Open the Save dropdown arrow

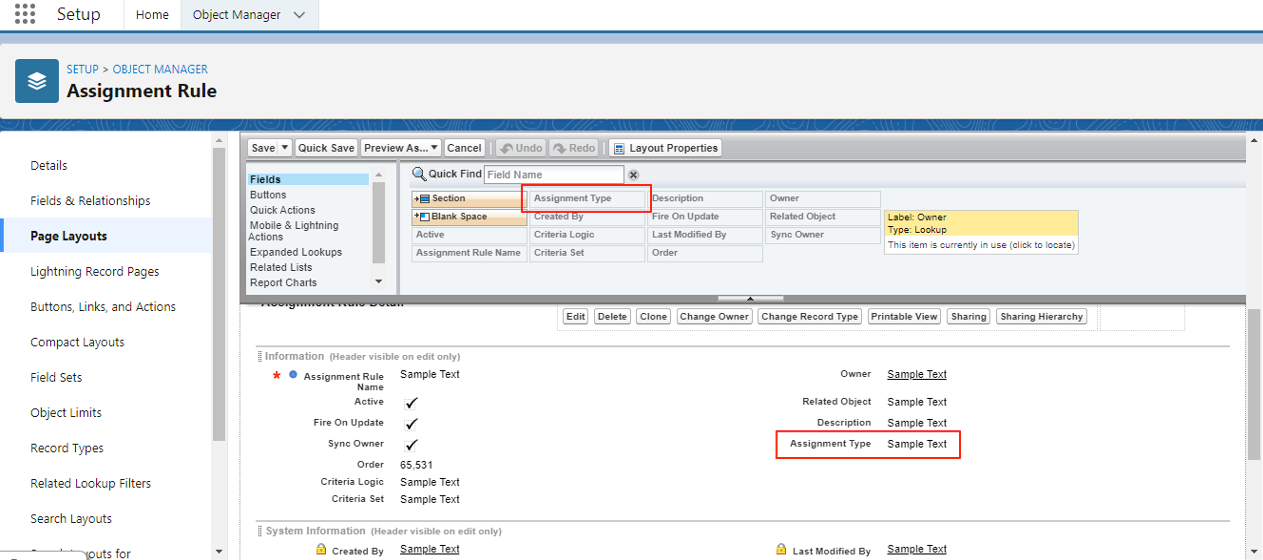point(285,148)
